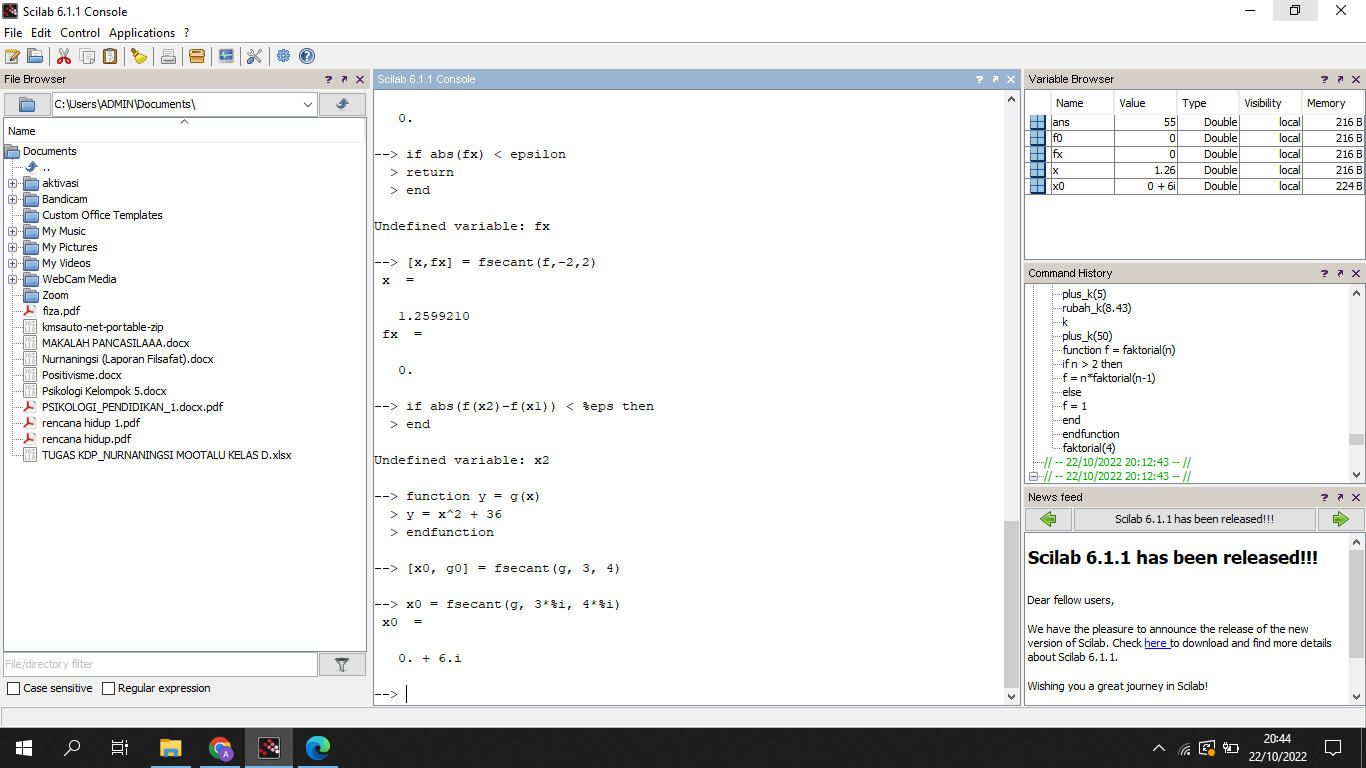Click 'Scilab 6.1.1 has been released!!!' news button
Viewport: 1366px width, 768px height.
1195,519
